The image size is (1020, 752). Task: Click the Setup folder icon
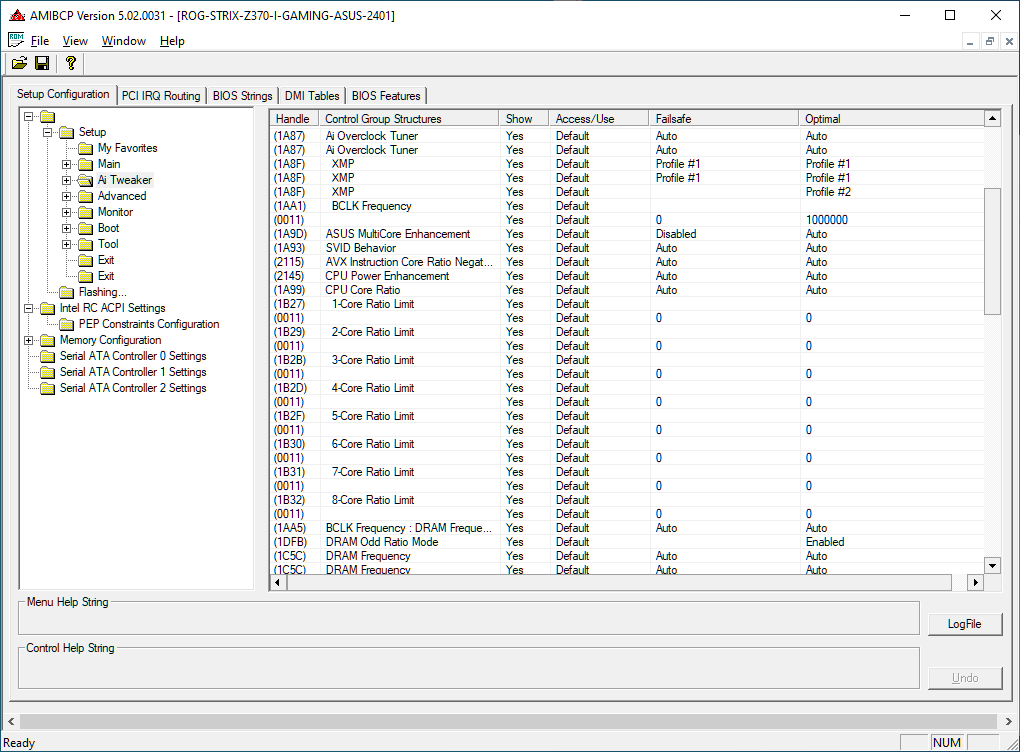66,132
